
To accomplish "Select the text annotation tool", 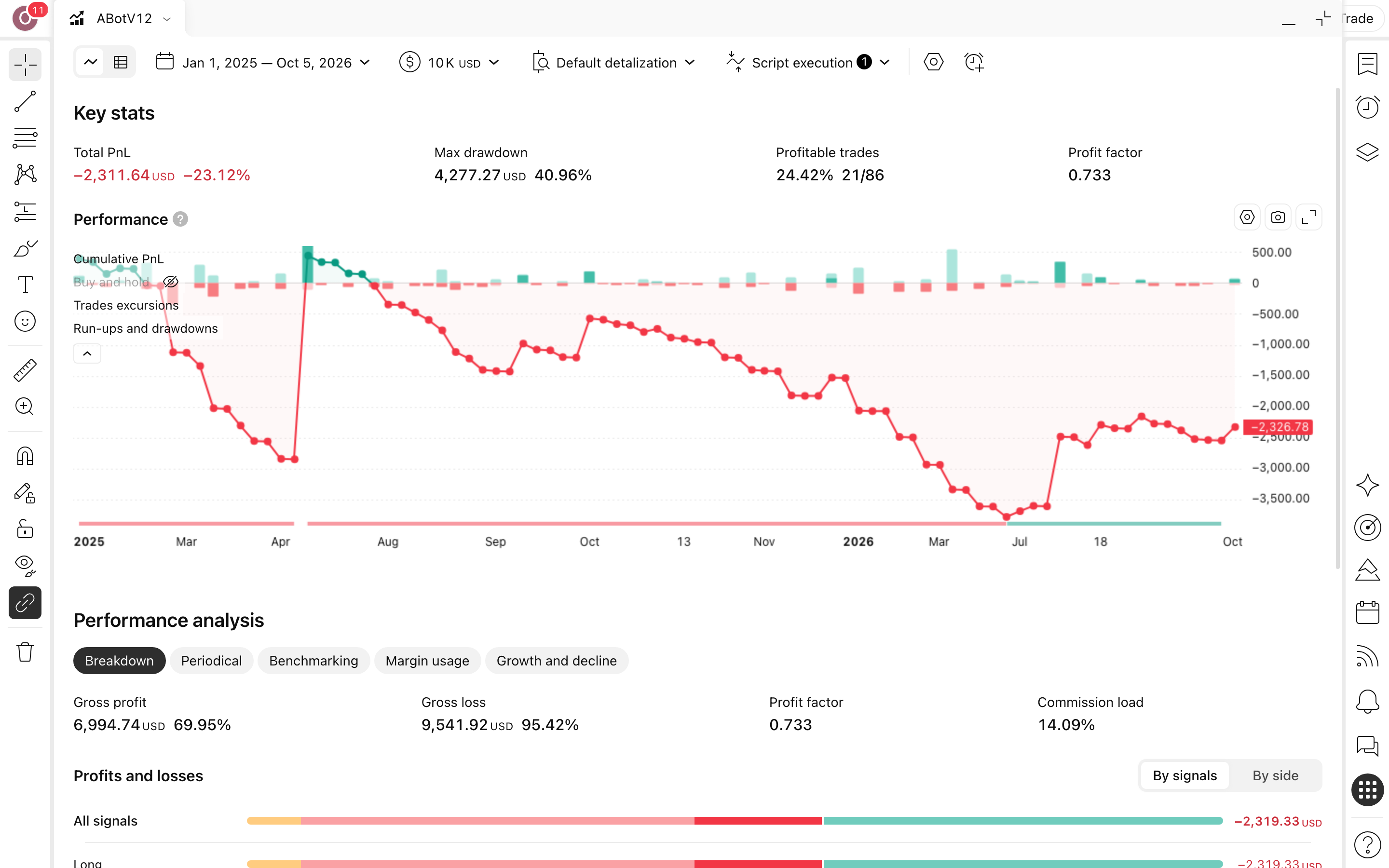I will click(x=25, y=285).
